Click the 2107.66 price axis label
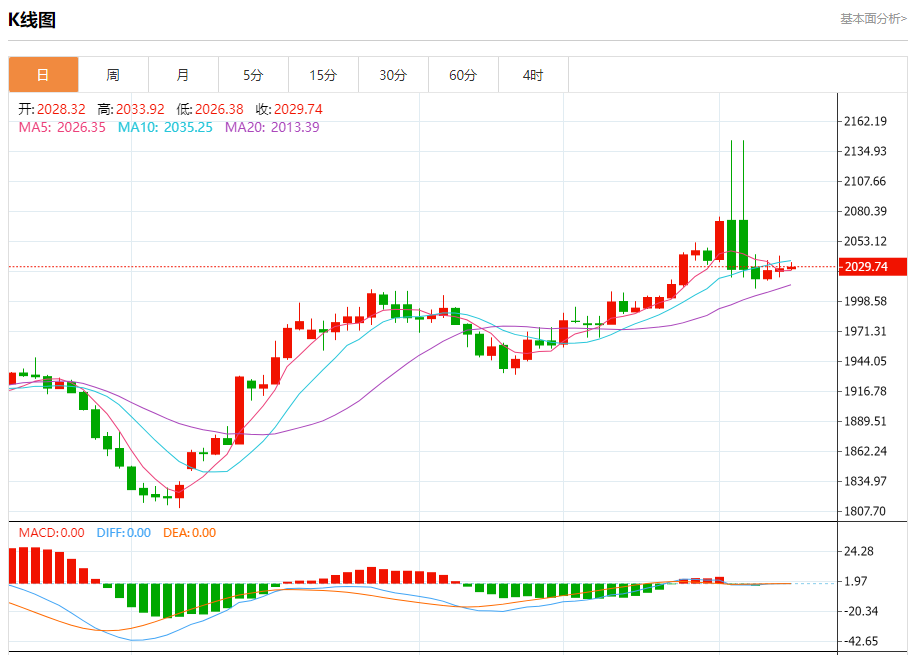The height and width of the screenshot is (655, 916). click(x=865, y=181)
